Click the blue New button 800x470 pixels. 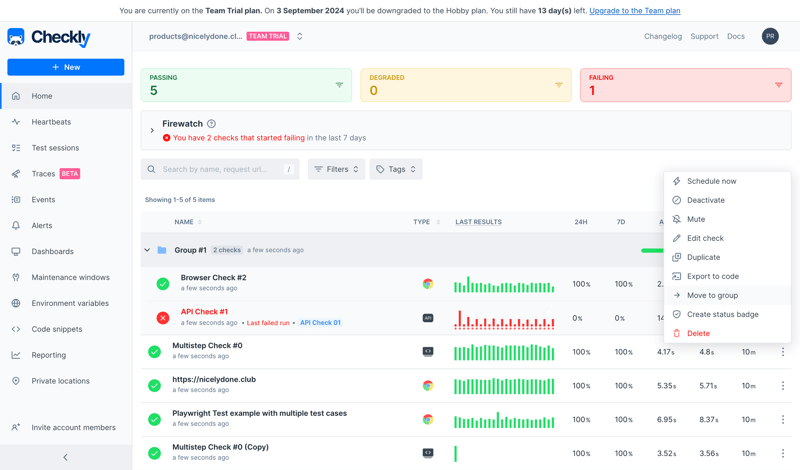(66, 67)
